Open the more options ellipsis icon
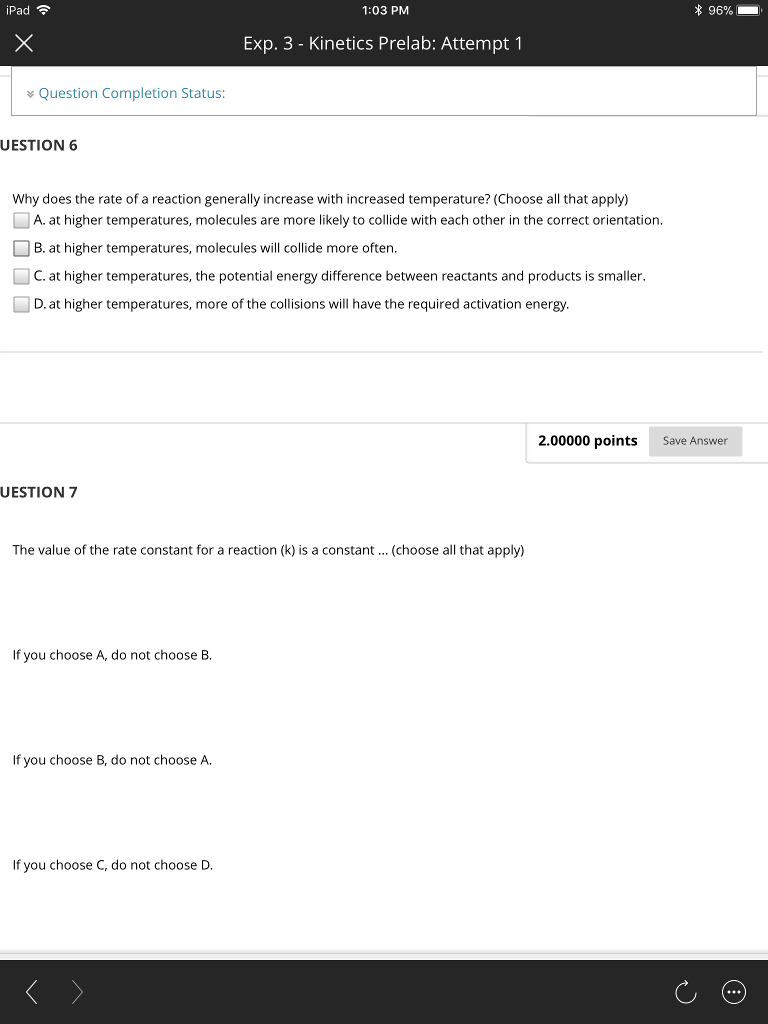 pyautogui.click(x=733, y=992)
